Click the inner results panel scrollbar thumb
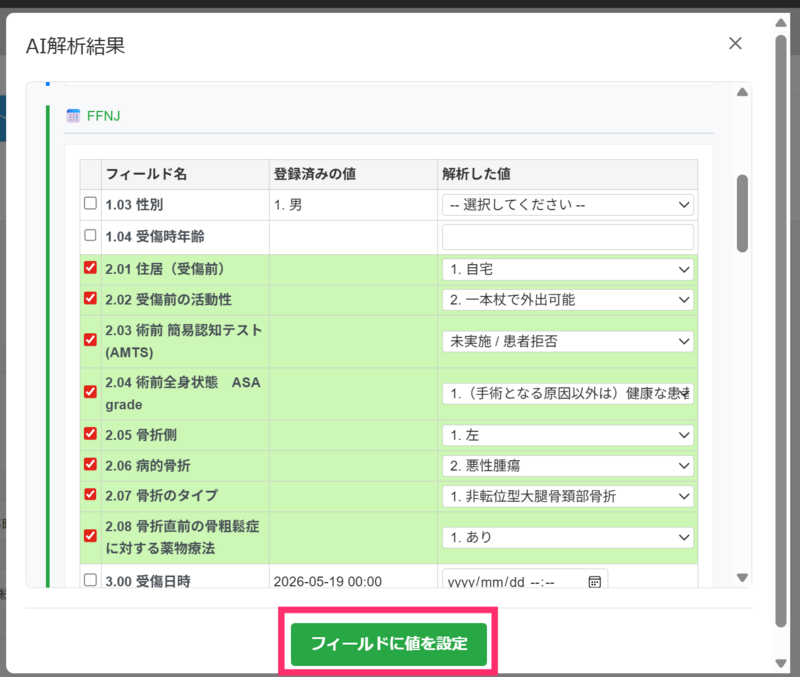 click(x=742, y=213)
